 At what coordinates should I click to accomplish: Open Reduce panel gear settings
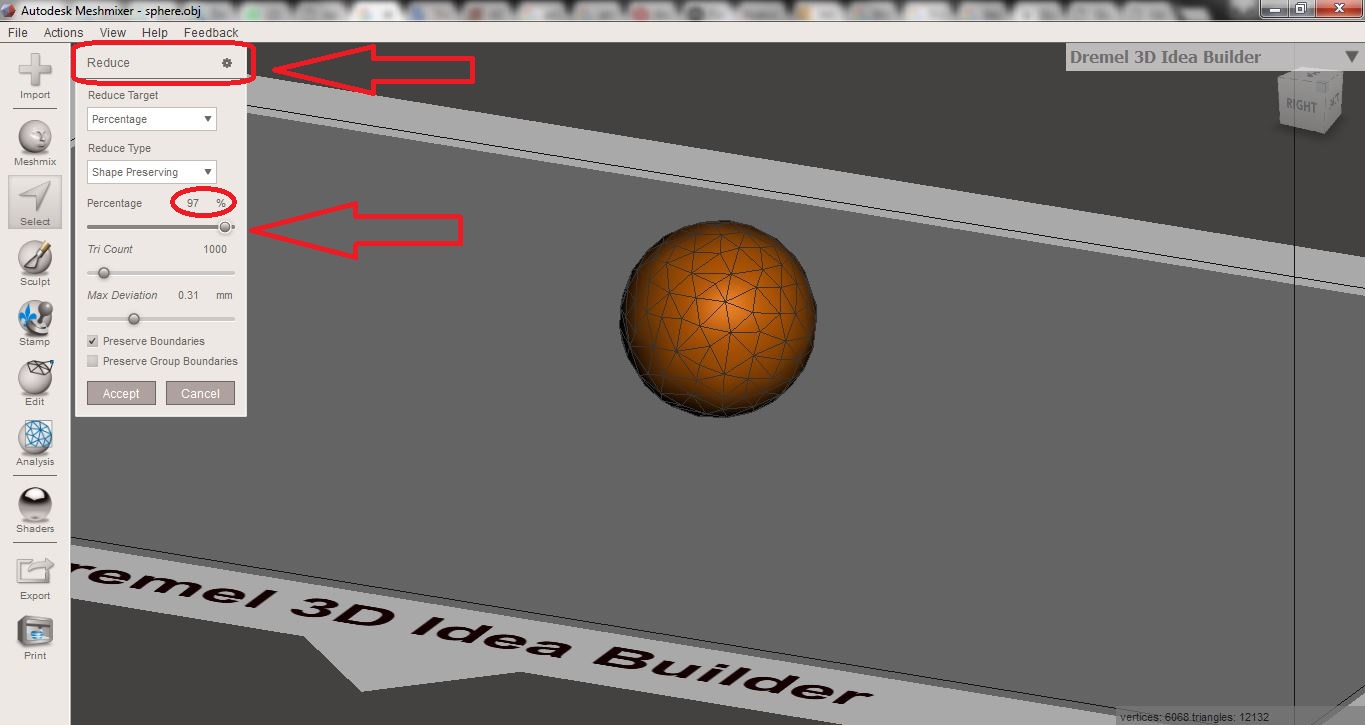(x=227, y=62)
